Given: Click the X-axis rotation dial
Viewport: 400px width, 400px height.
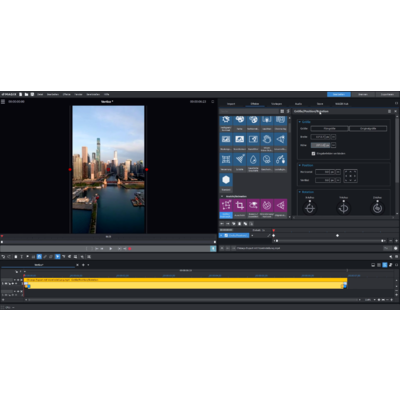Looking at the screenshot, I should pos(310,208).
